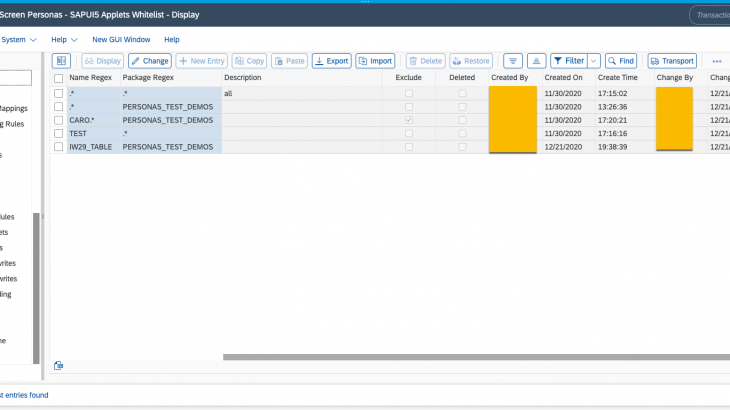Toggle the select-all checkbox in table header
Viewport: 730px width, 410px height.
[x=59, y=78]
